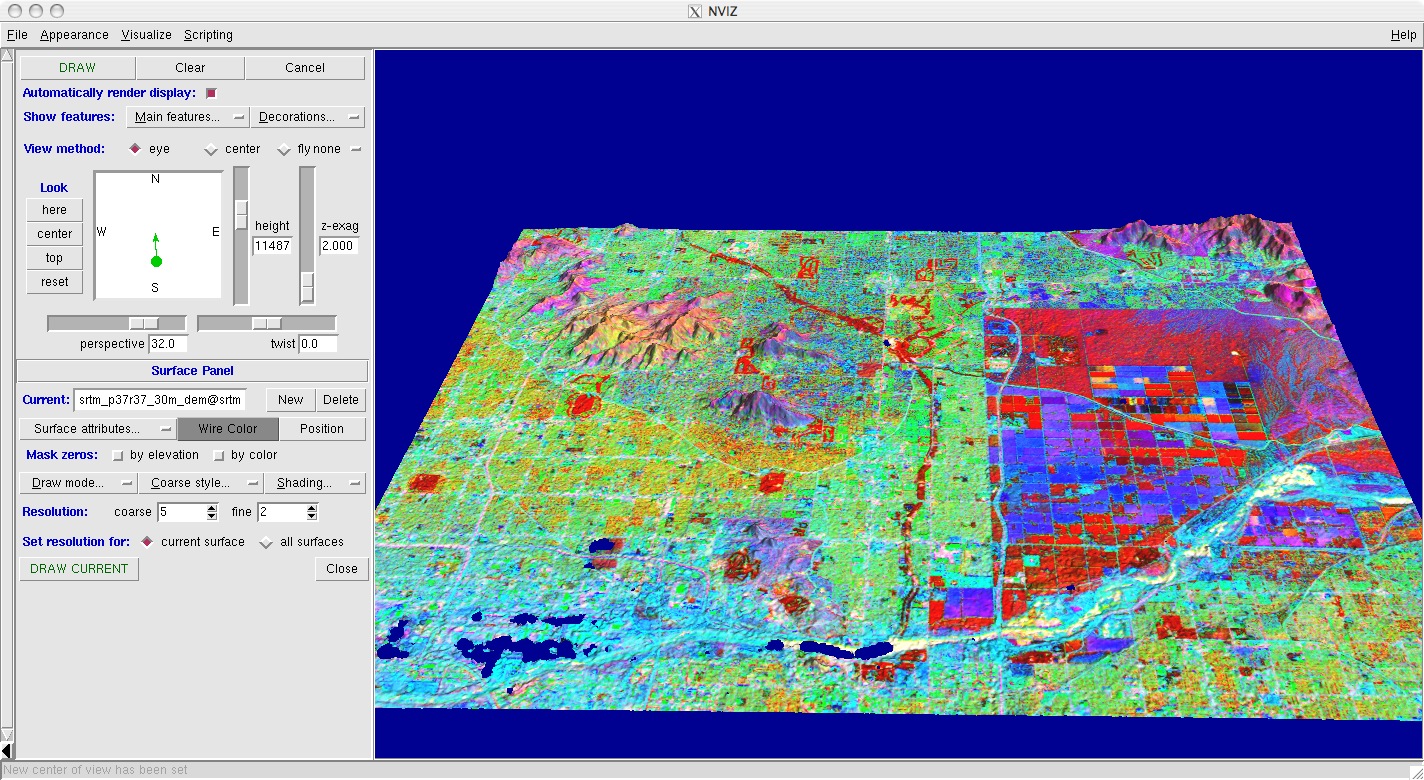Click the perspective value field
Screen dimensions: 1424x780
[168, 344]
